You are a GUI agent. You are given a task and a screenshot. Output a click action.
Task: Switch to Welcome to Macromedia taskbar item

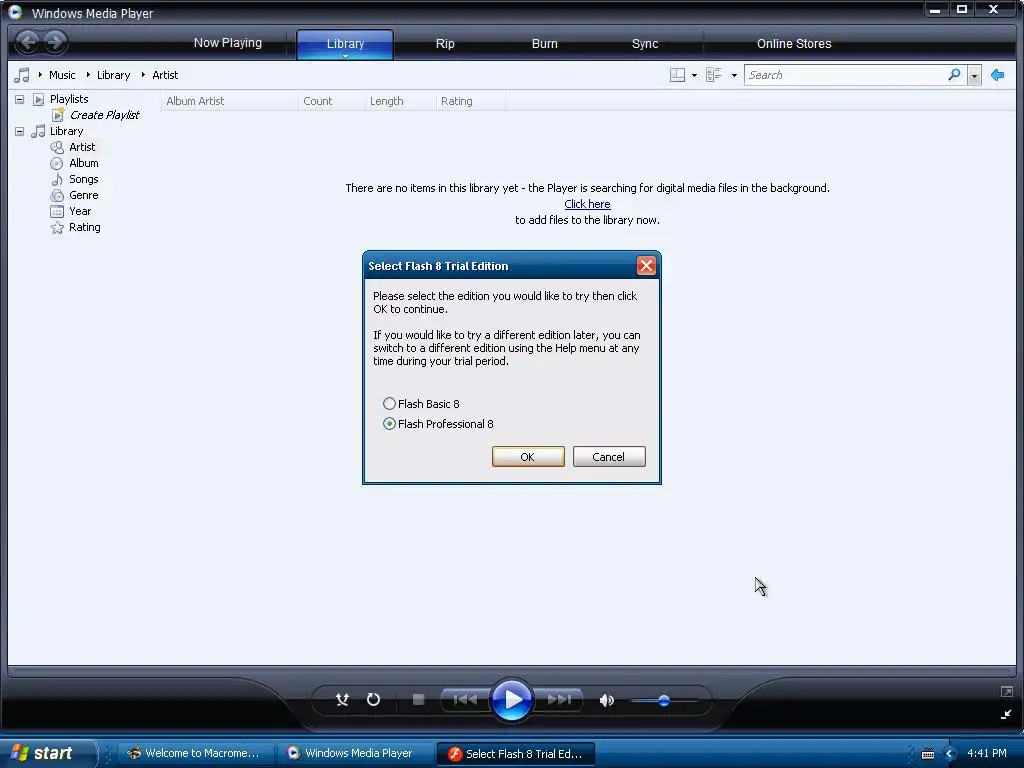pyautogui.click(x=193, y=754)
